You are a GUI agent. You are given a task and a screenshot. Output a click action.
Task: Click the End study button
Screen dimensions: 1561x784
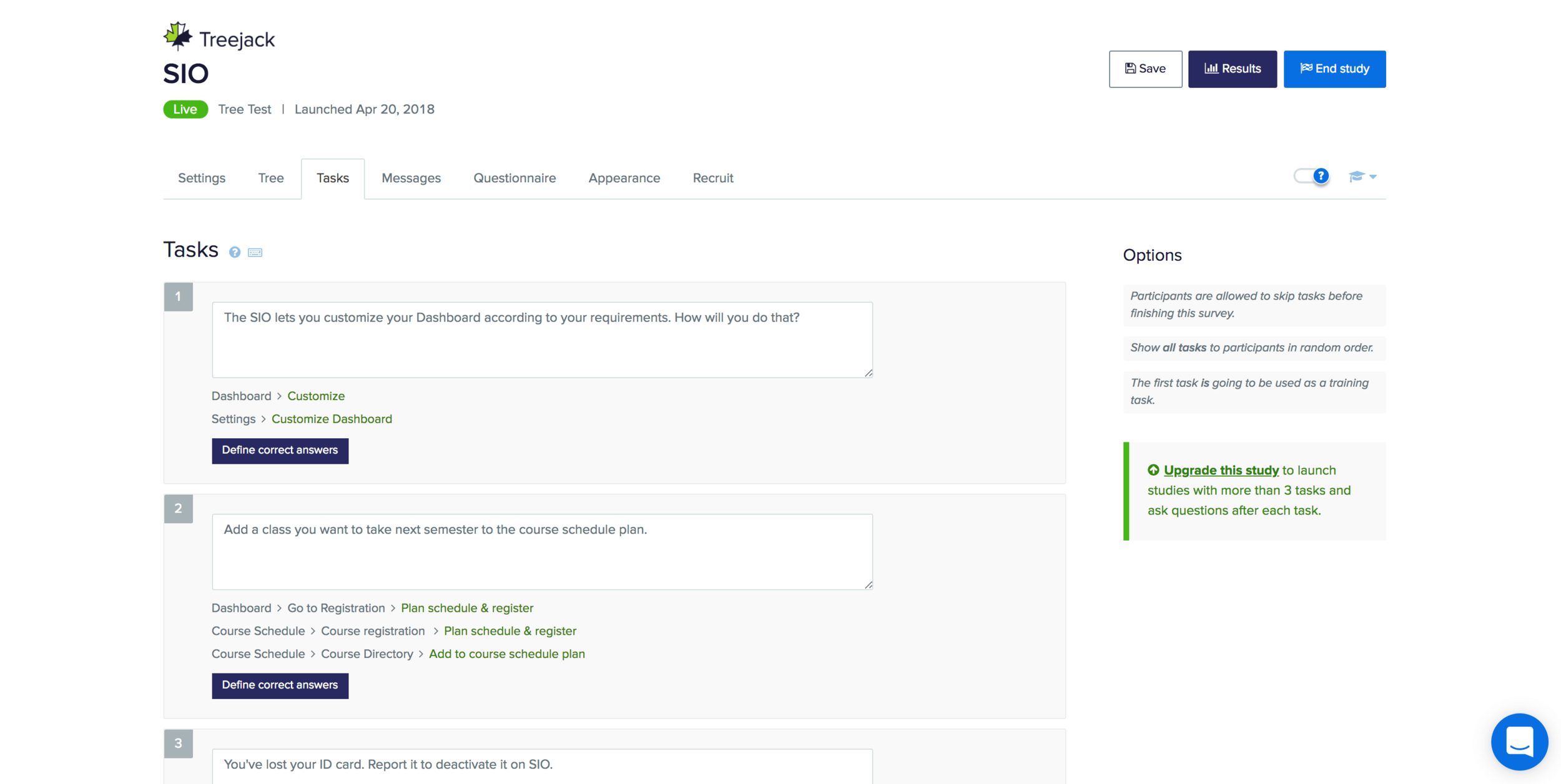(x=1334, y=69)
